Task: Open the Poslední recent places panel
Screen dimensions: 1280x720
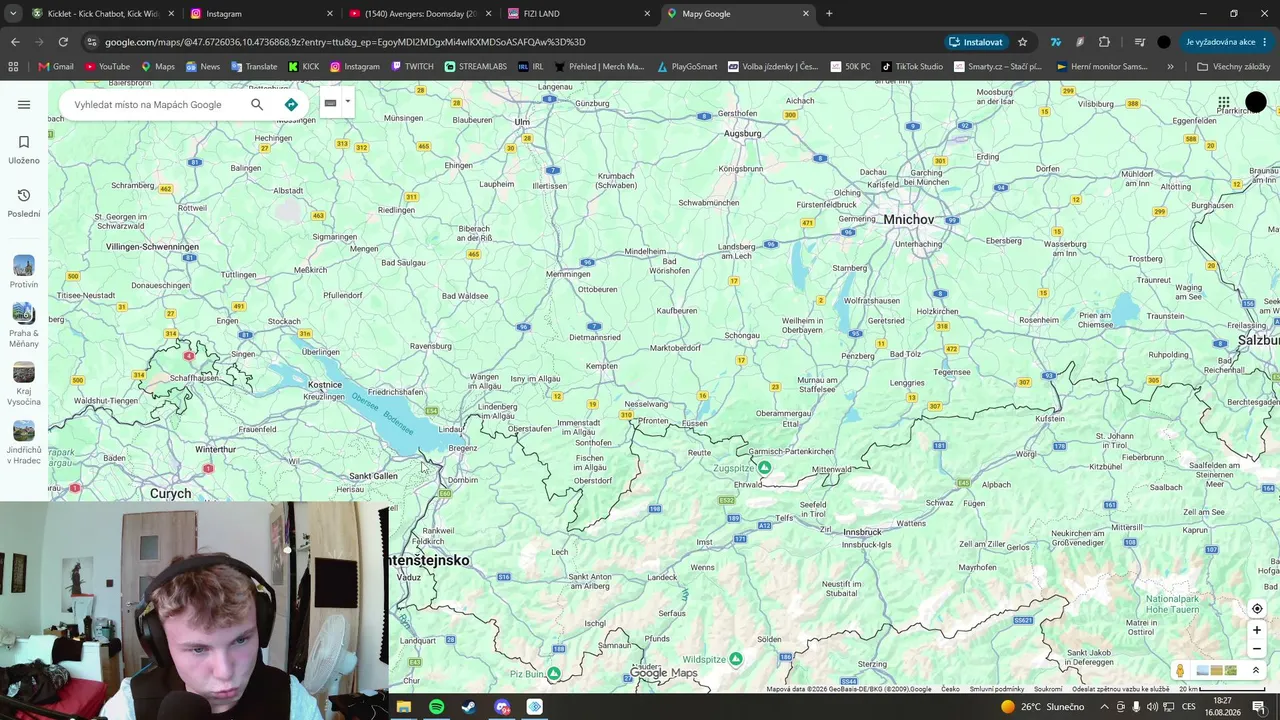Action: point(24,202)
